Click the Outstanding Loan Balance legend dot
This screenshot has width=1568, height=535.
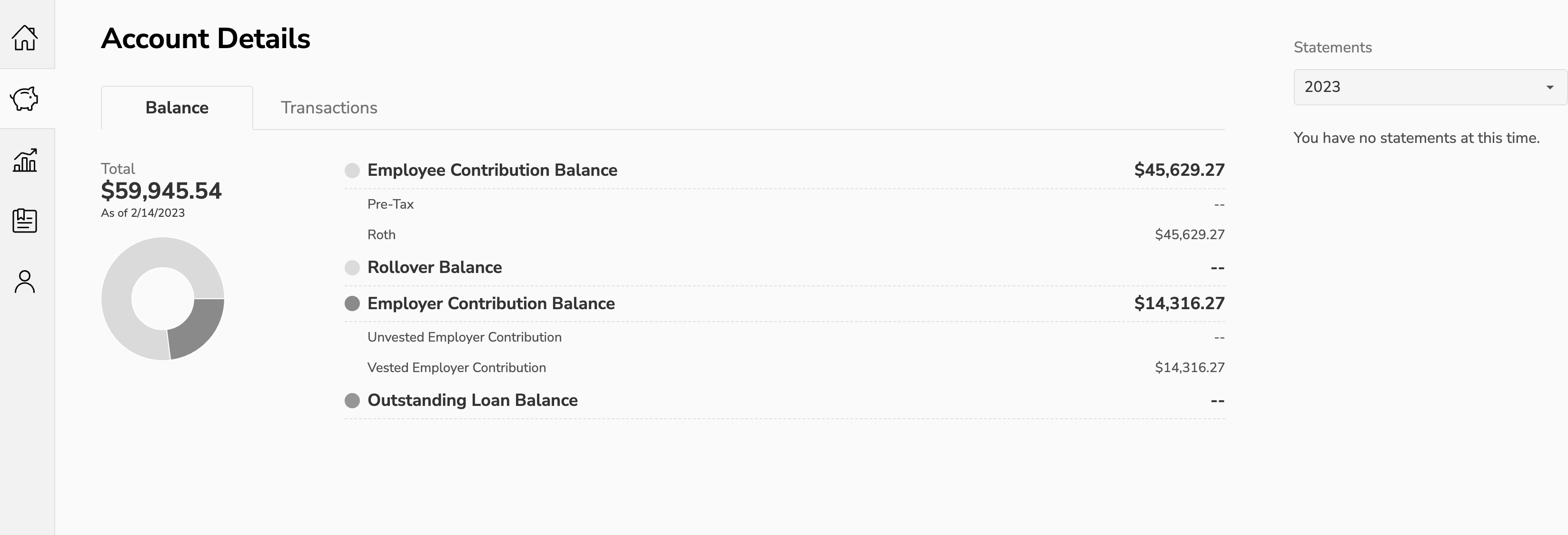(x=352, y=400)
